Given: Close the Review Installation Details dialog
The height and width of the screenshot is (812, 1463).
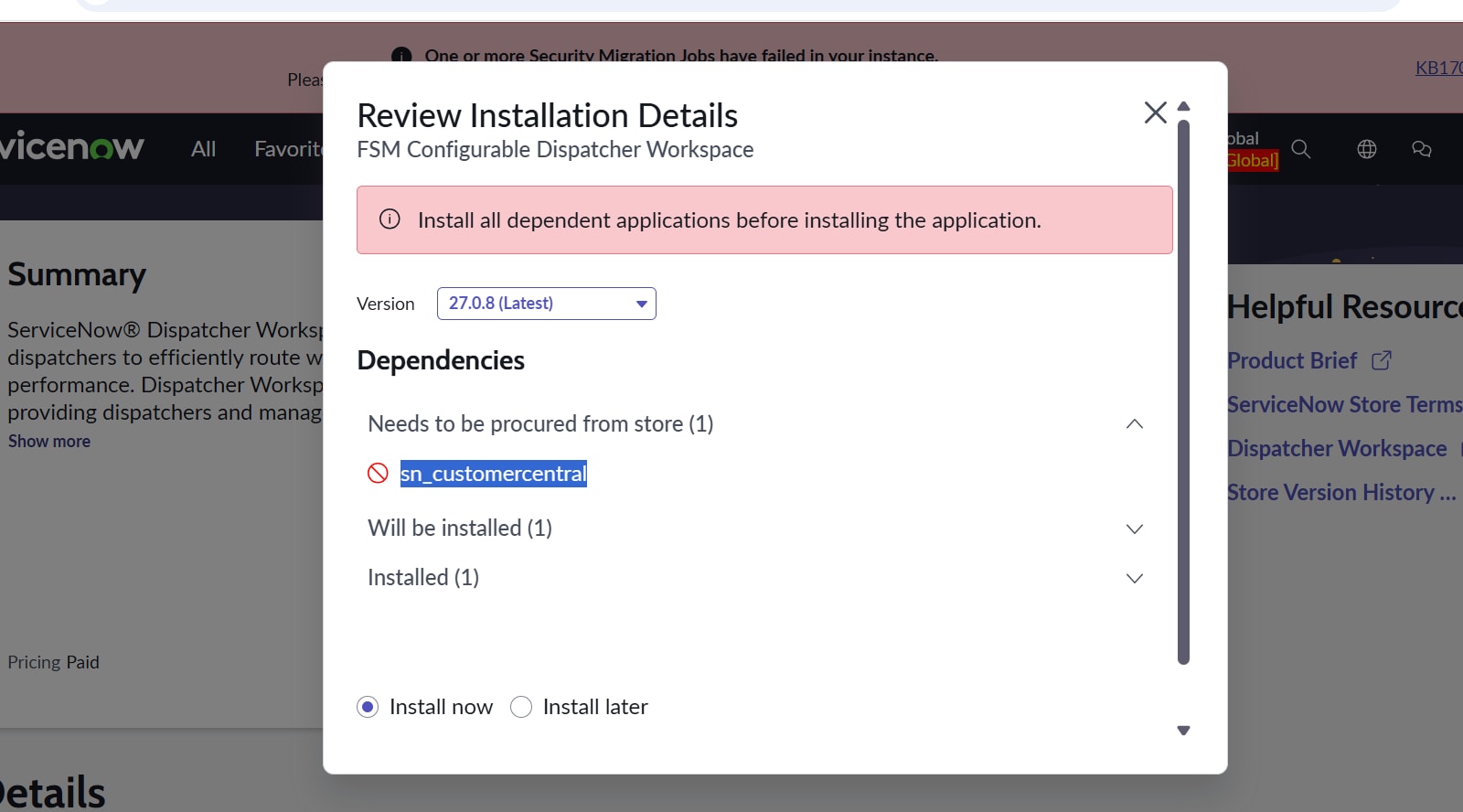Looking at the screenshot, I should [x=1155, y=112].
